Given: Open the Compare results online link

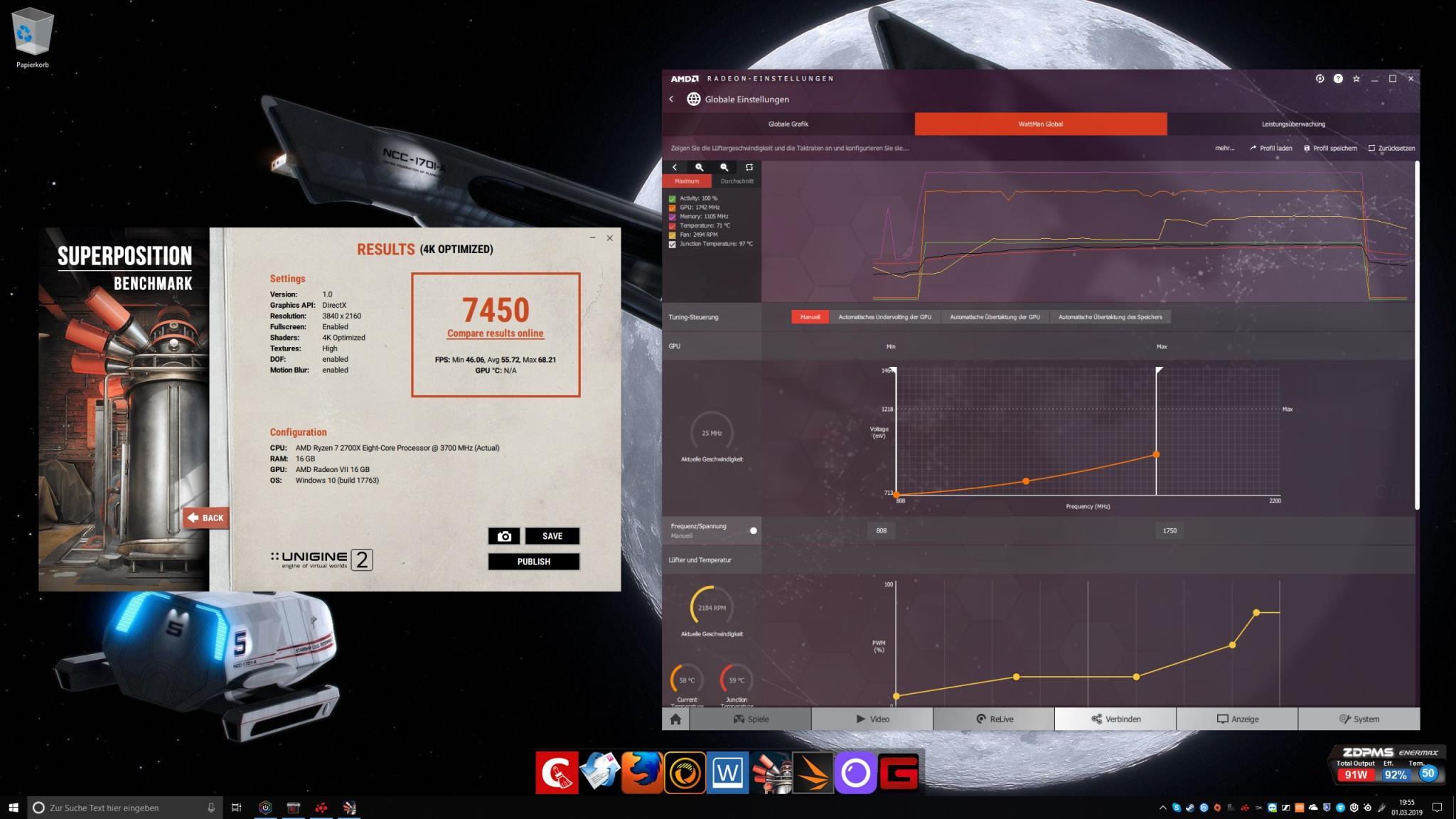Looking at the screenshot, I should point(495,333).
